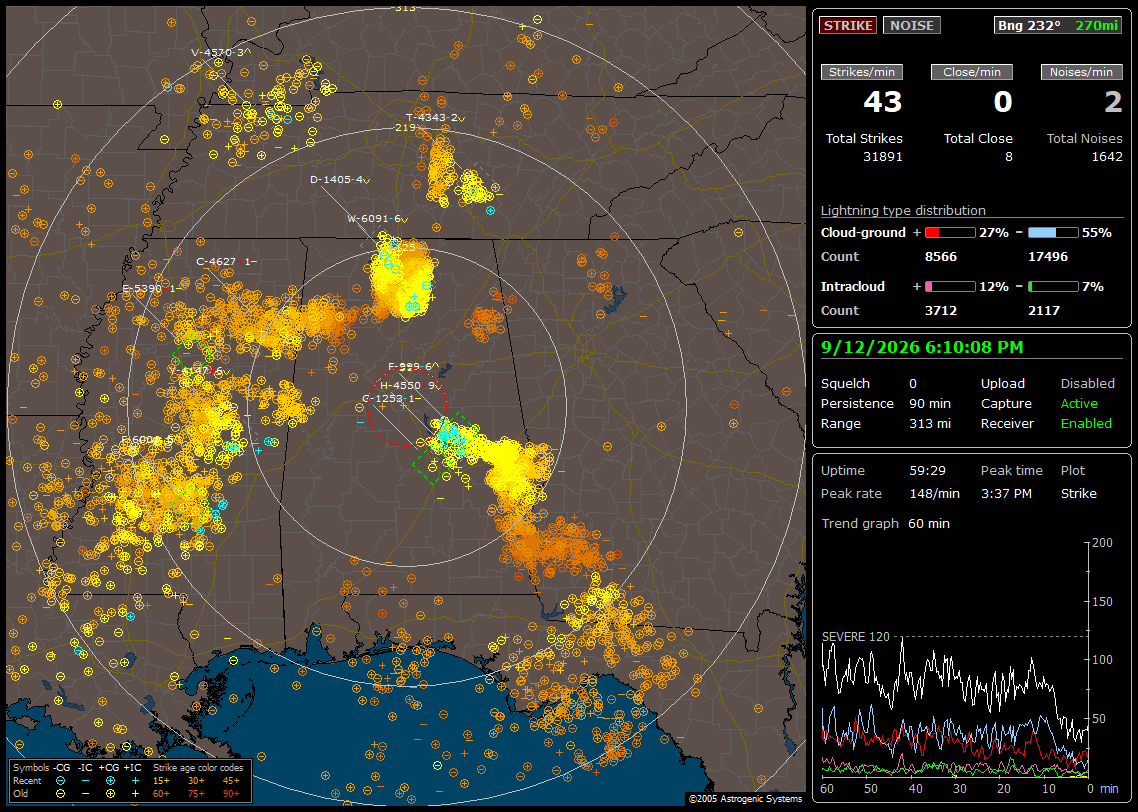1138x812 pixels.
Task: Click the Noises/min header label
Action: click(x=1081, y=72)
